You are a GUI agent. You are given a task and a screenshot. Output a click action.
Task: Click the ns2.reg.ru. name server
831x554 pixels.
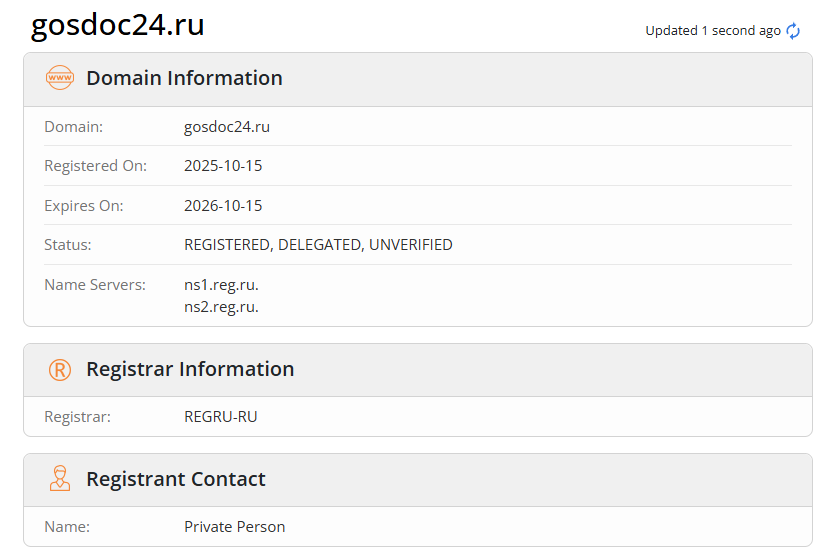221,307
